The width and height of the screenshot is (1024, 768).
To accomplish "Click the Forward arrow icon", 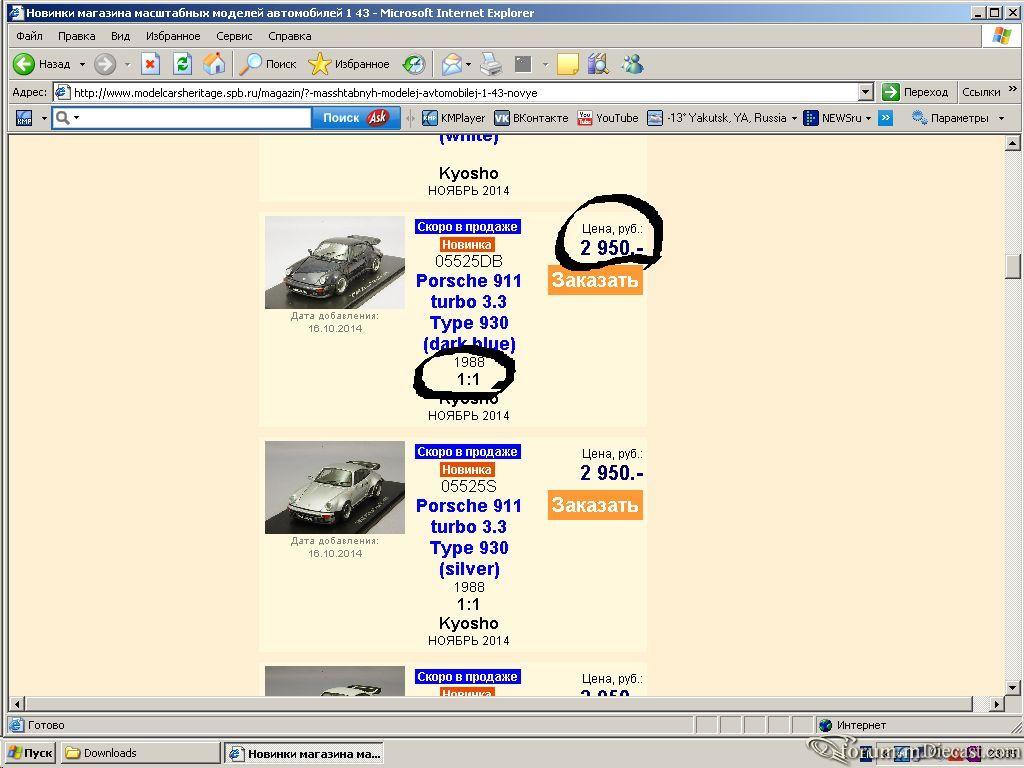I will [104, 64].
